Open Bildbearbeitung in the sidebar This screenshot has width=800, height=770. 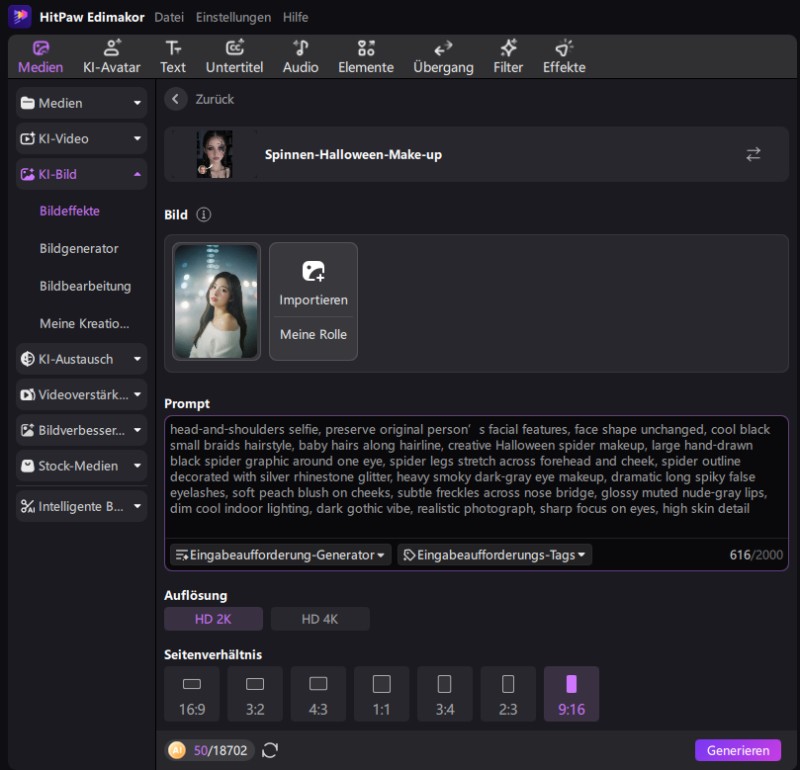[x=85, y=286]
